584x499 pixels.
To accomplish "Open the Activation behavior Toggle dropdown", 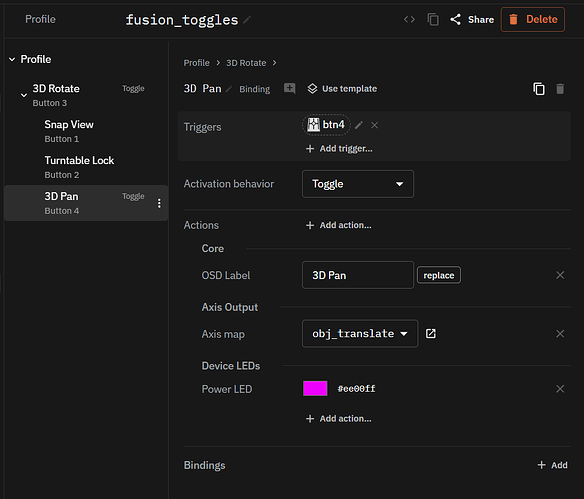I will coord(358,184).
